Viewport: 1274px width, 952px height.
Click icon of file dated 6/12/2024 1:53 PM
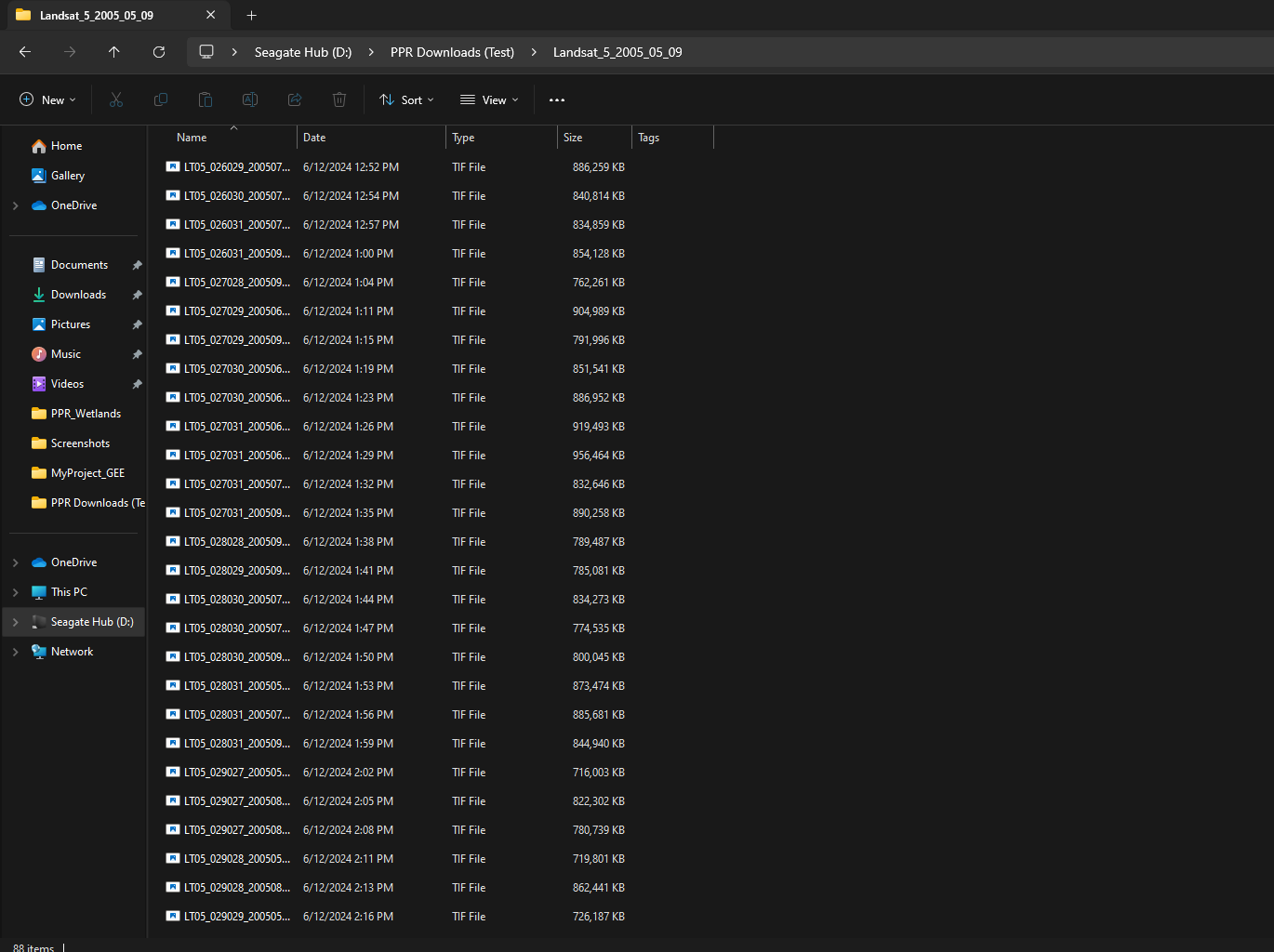click(173, 685)
